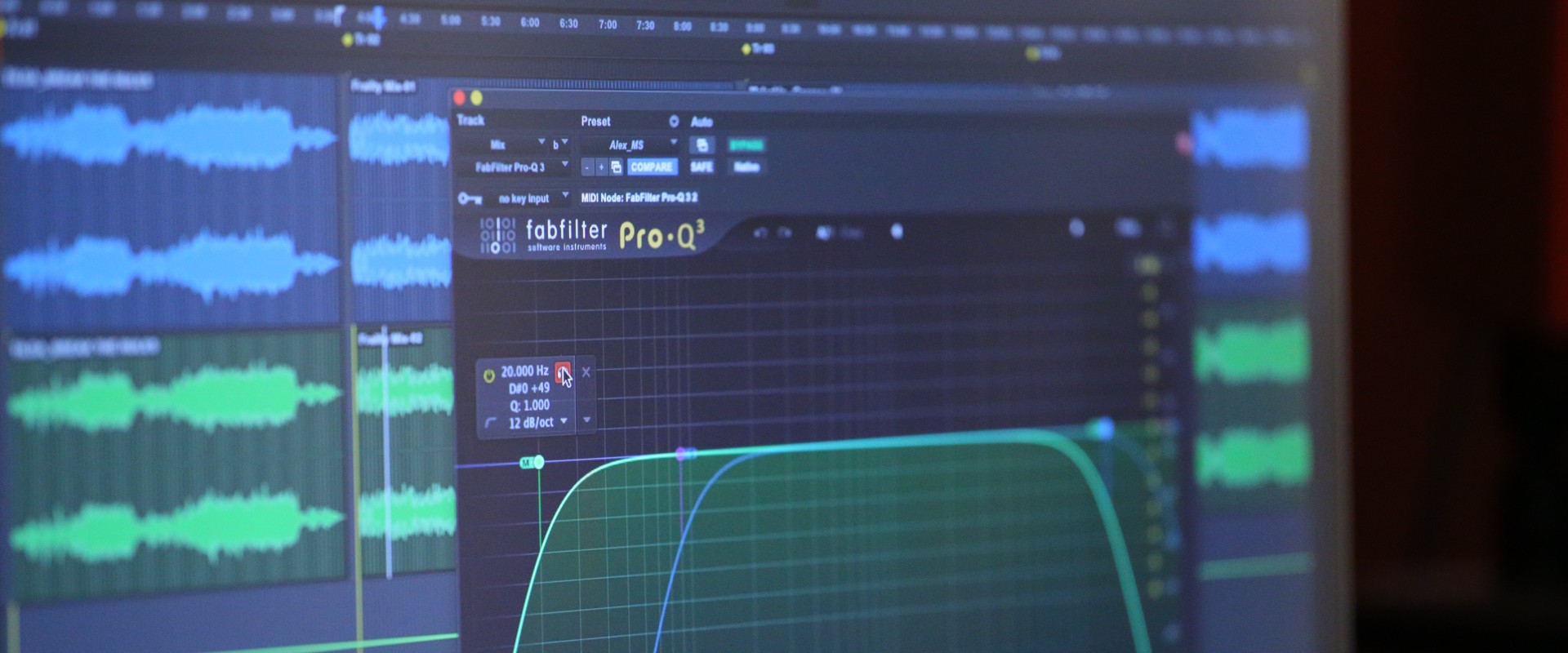Click the Pro-Q 3 product logo
Screen dimensions: 1568x653
(661, 235)
